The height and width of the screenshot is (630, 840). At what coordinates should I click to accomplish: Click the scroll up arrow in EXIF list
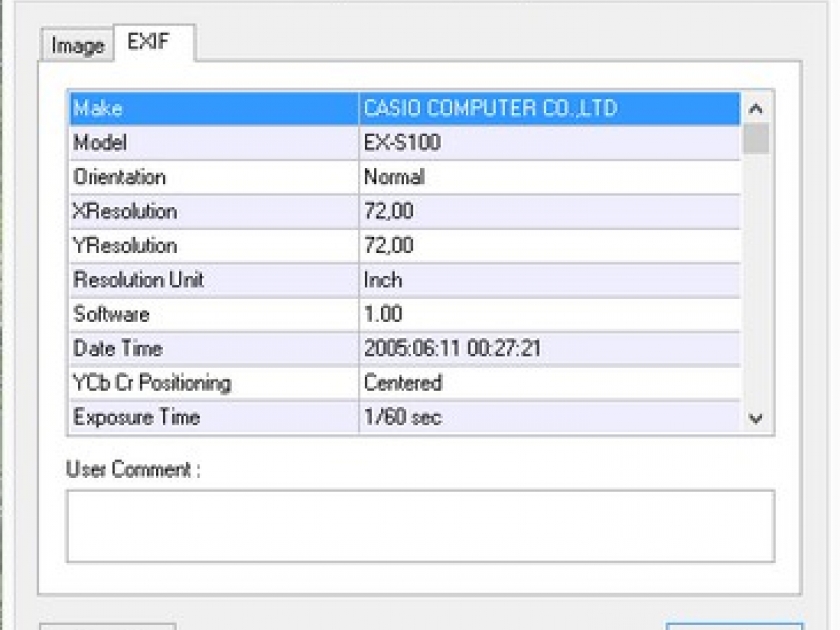755,109
